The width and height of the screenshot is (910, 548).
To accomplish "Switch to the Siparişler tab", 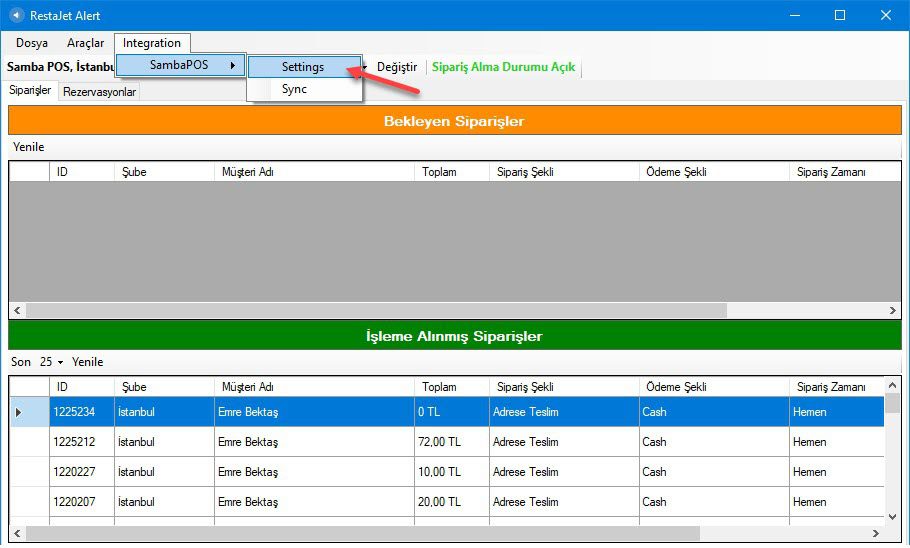I will pyautogui.click(x=30, y=91).
